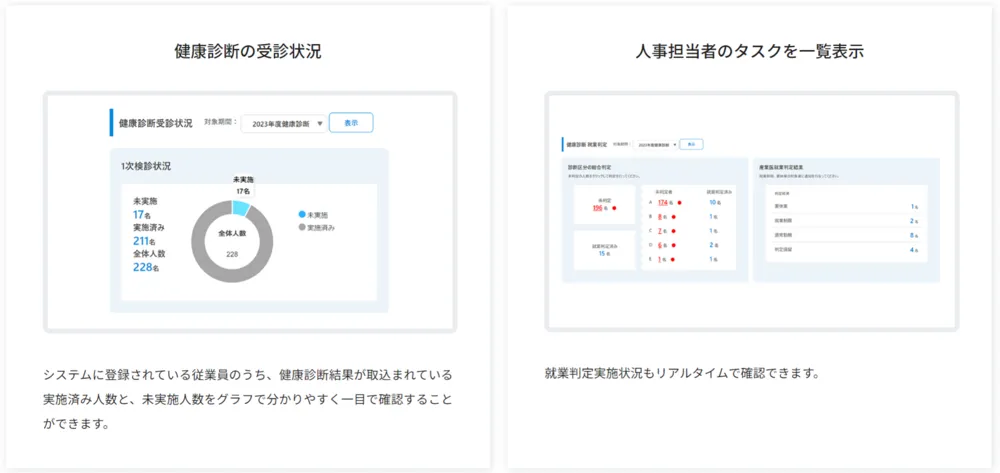The height and width of the screenshot is (473, 1000).
Task: Click the 211名 実施済み count
Action: (144, 241)
